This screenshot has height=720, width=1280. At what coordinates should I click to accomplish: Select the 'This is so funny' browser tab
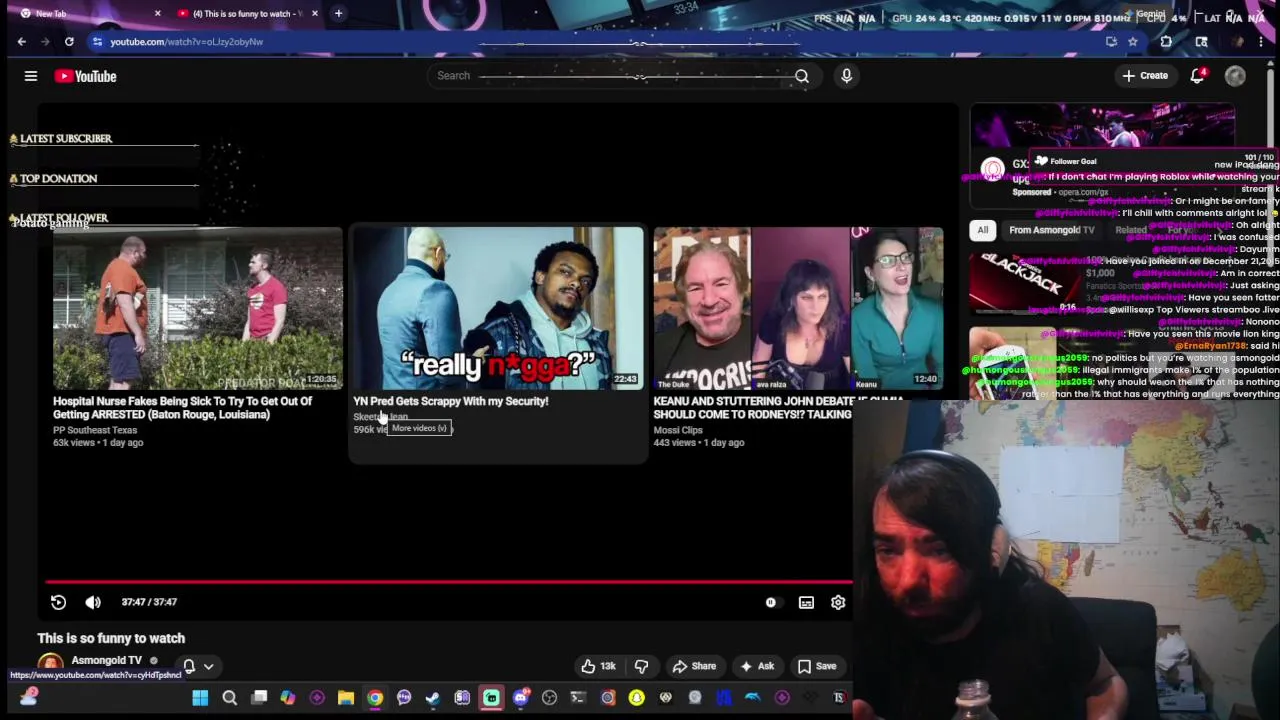click(248, 14)
